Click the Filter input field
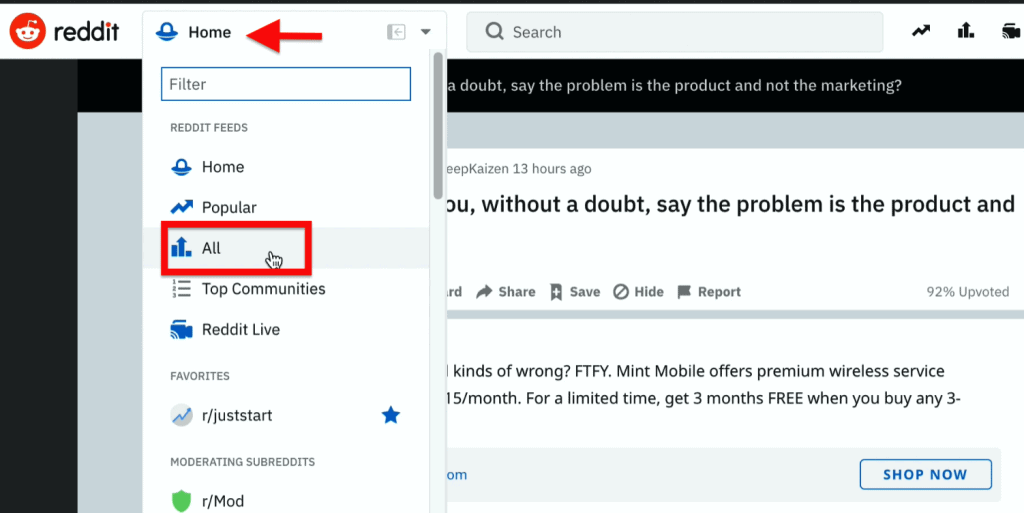 click(x=286, y=84)
